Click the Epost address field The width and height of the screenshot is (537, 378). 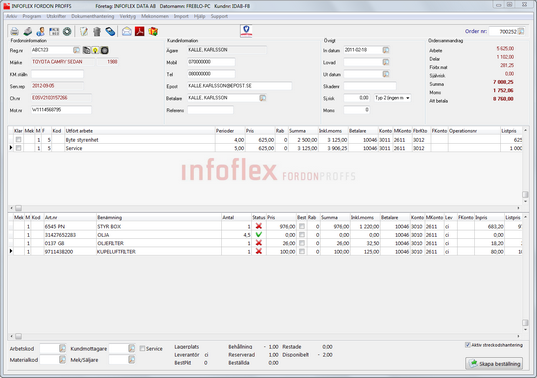pyautogui.click(x=239, y=86)
